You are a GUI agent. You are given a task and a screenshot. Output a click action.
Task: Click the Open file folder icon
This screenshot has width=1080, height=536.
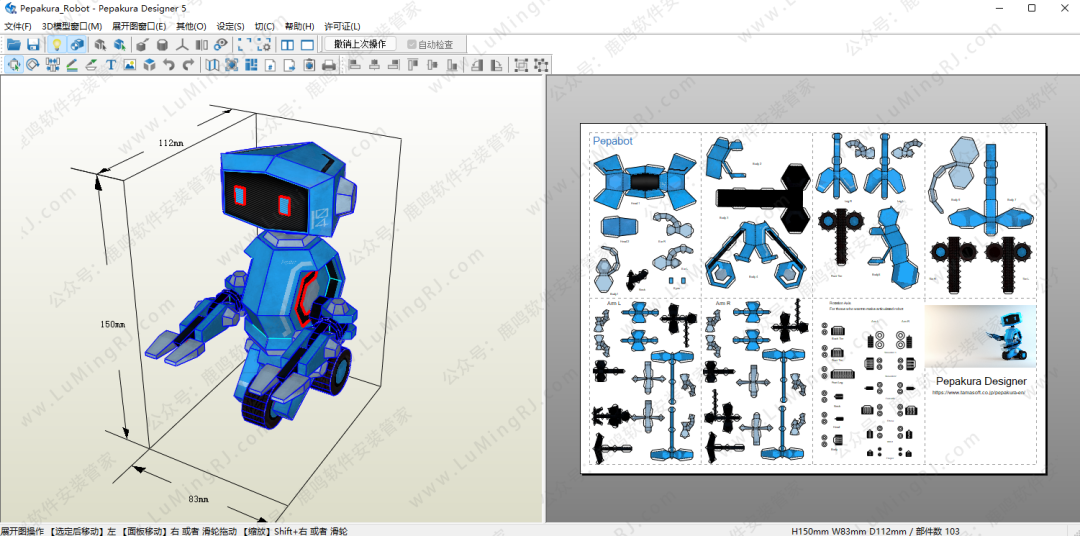(x=14, y=45)
